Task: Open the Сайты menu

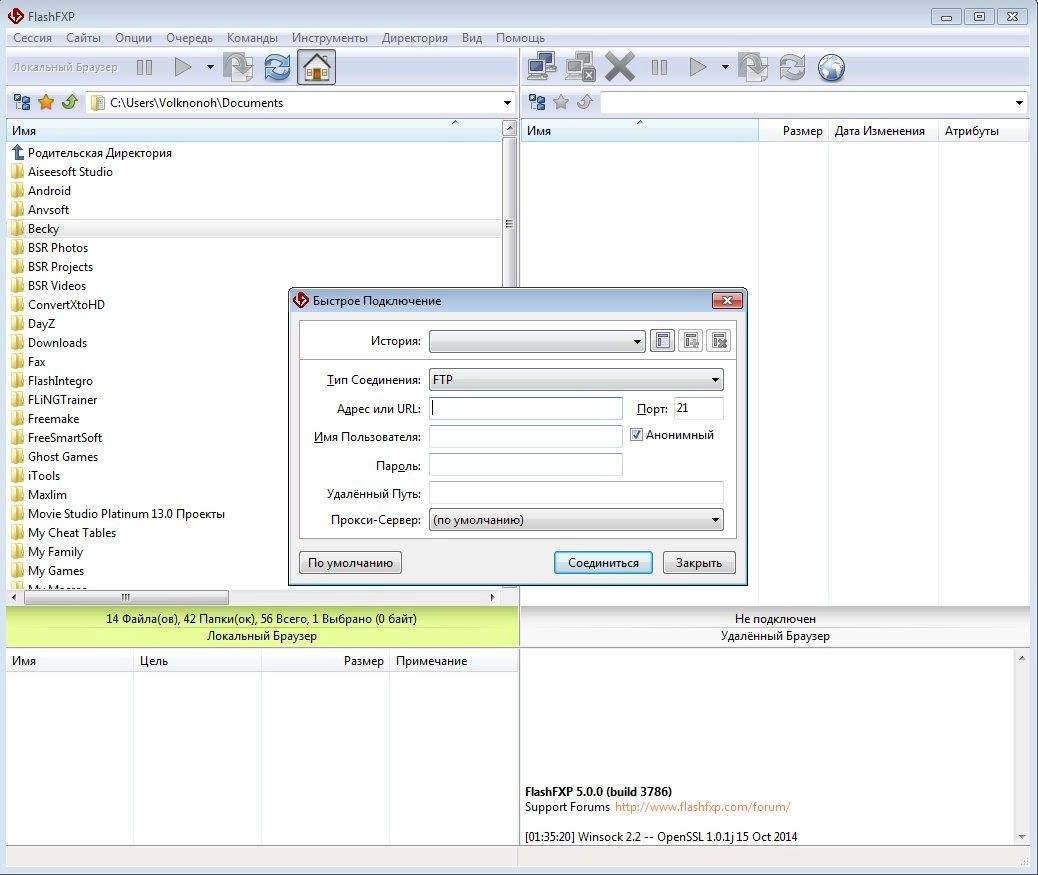Action: (x=83, y=38)
